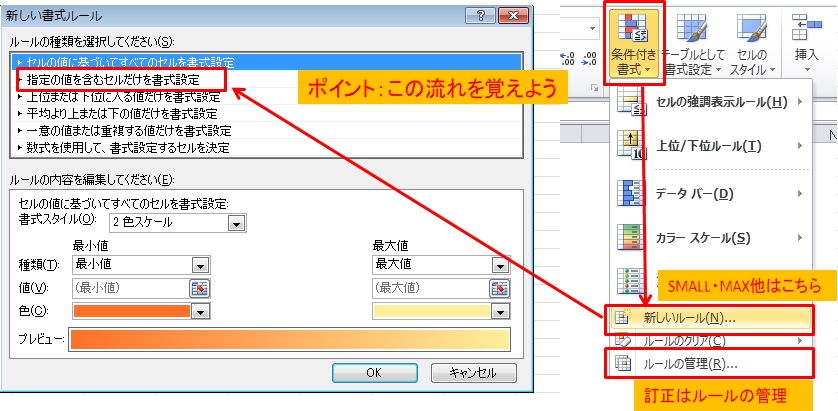
Task: Click the pale yellow 最大値 color swatch
Action: (431, 312)
